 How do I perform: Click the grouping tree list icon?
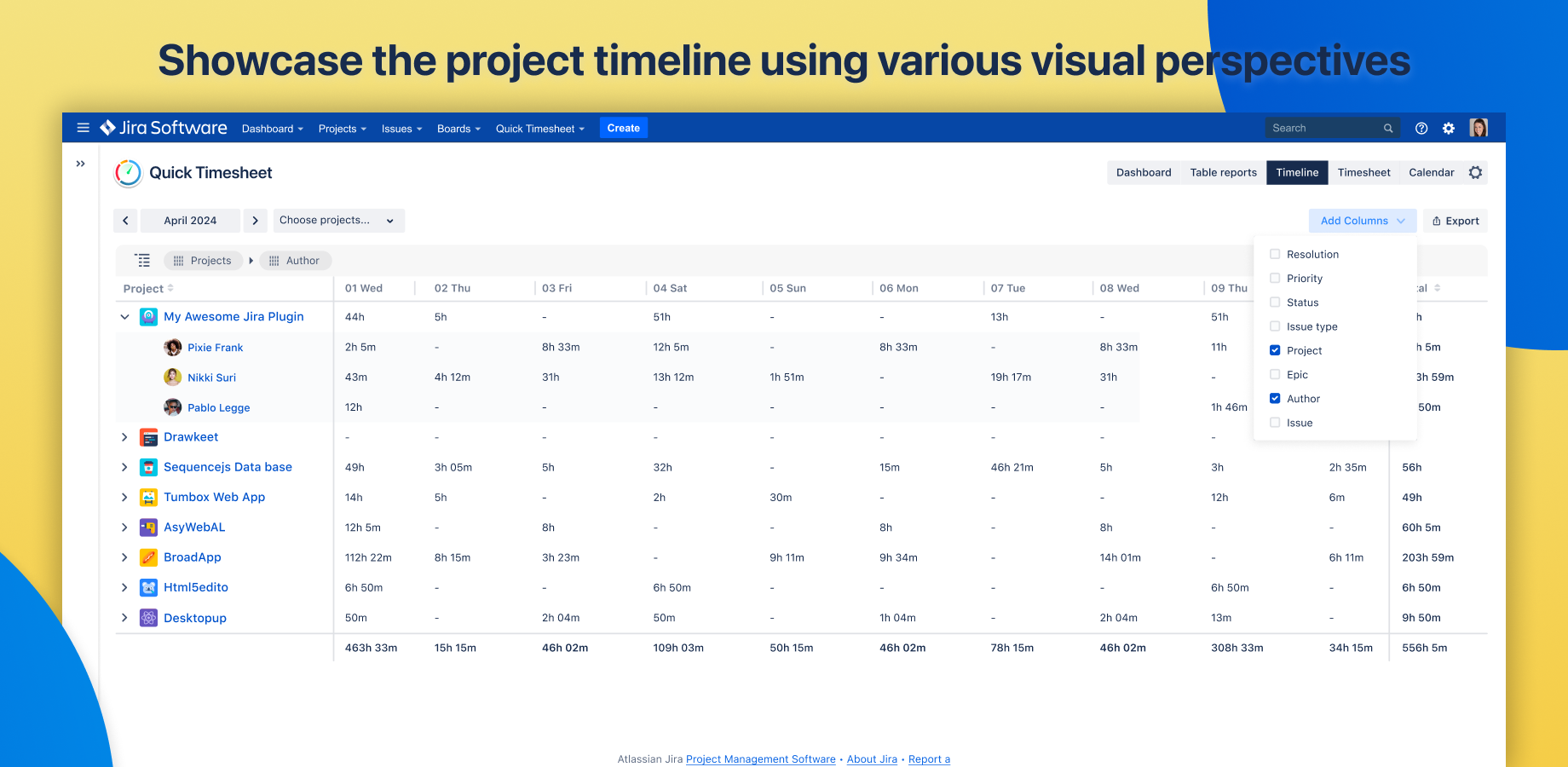142,261
